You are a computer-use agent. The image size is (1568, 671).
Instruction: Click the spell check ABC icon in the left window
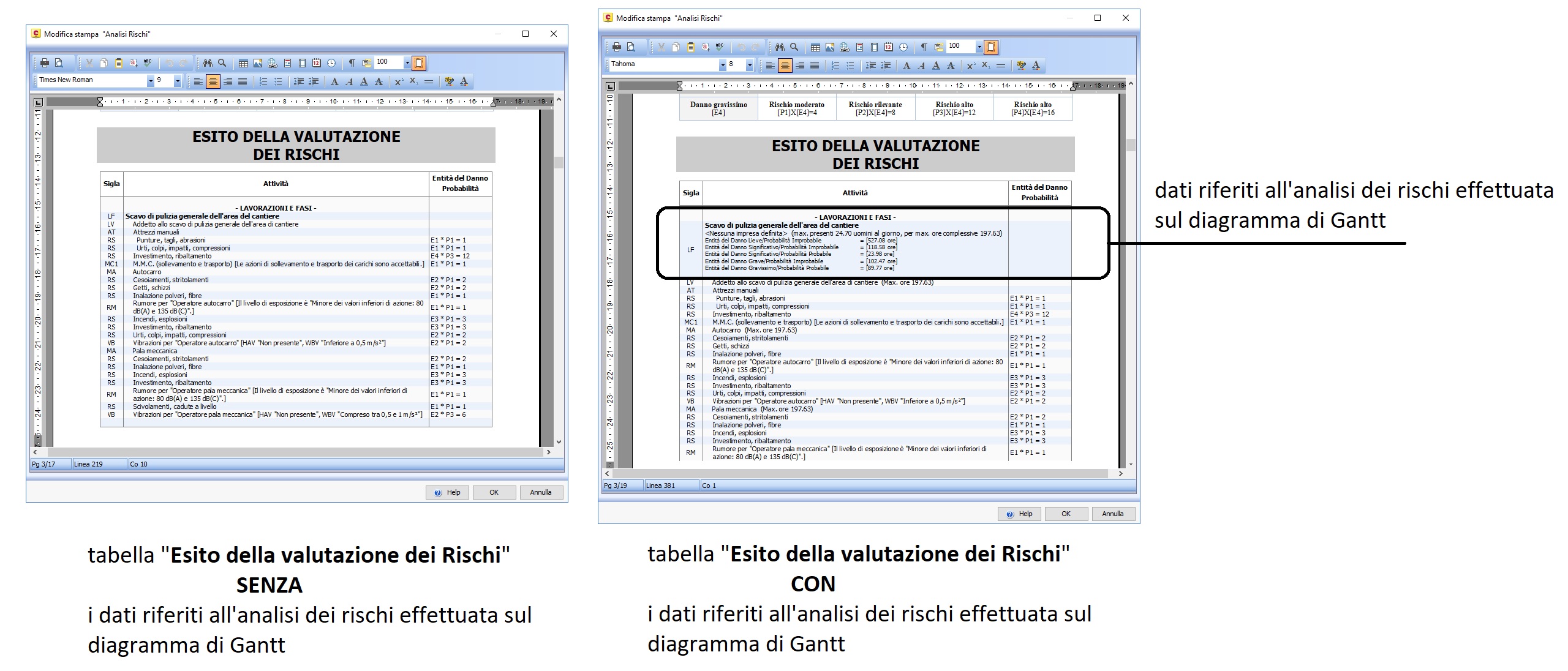click(x=148, y=63)
